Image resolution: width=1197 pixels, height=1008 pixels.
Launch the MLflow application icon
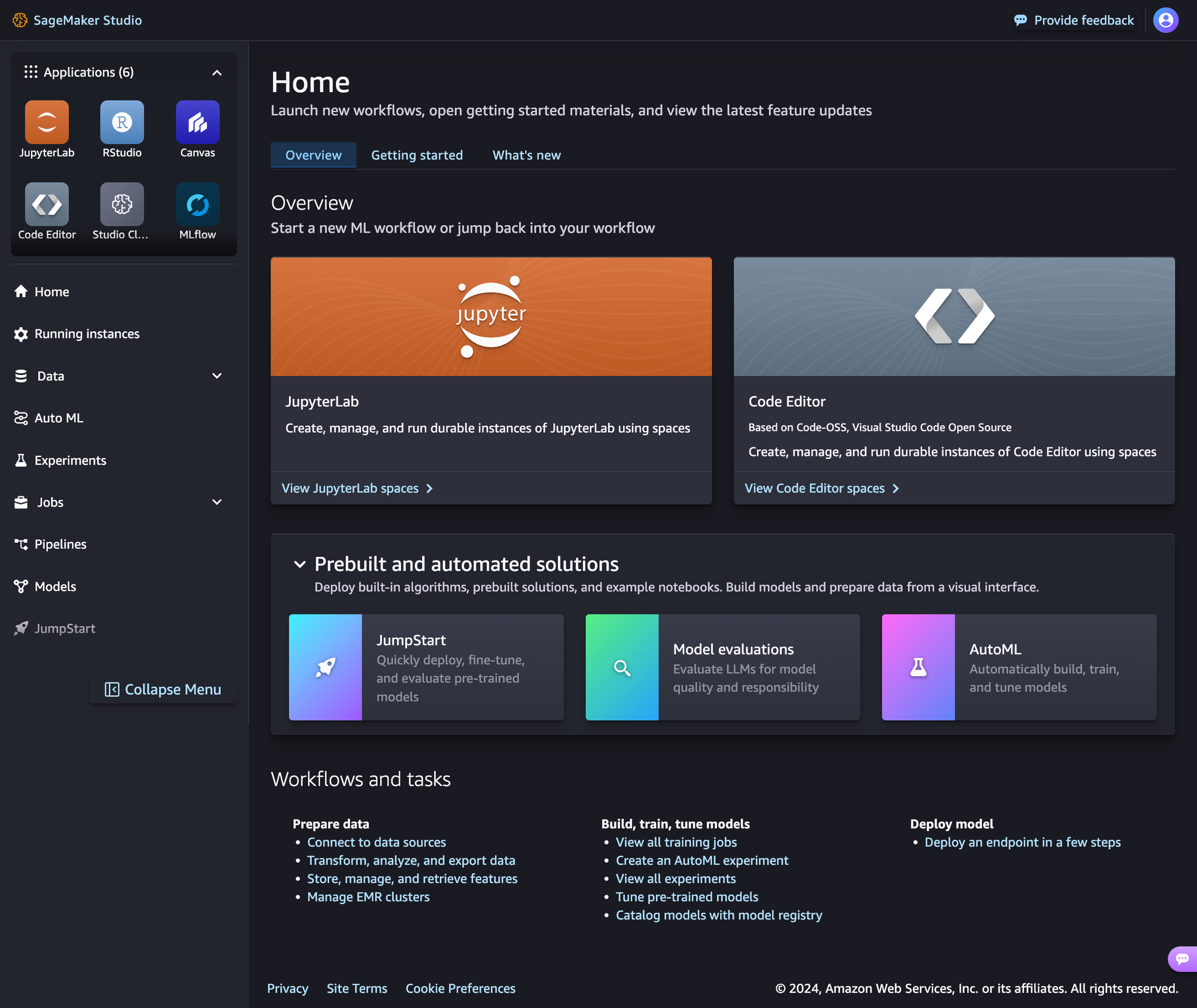(198, 205)
